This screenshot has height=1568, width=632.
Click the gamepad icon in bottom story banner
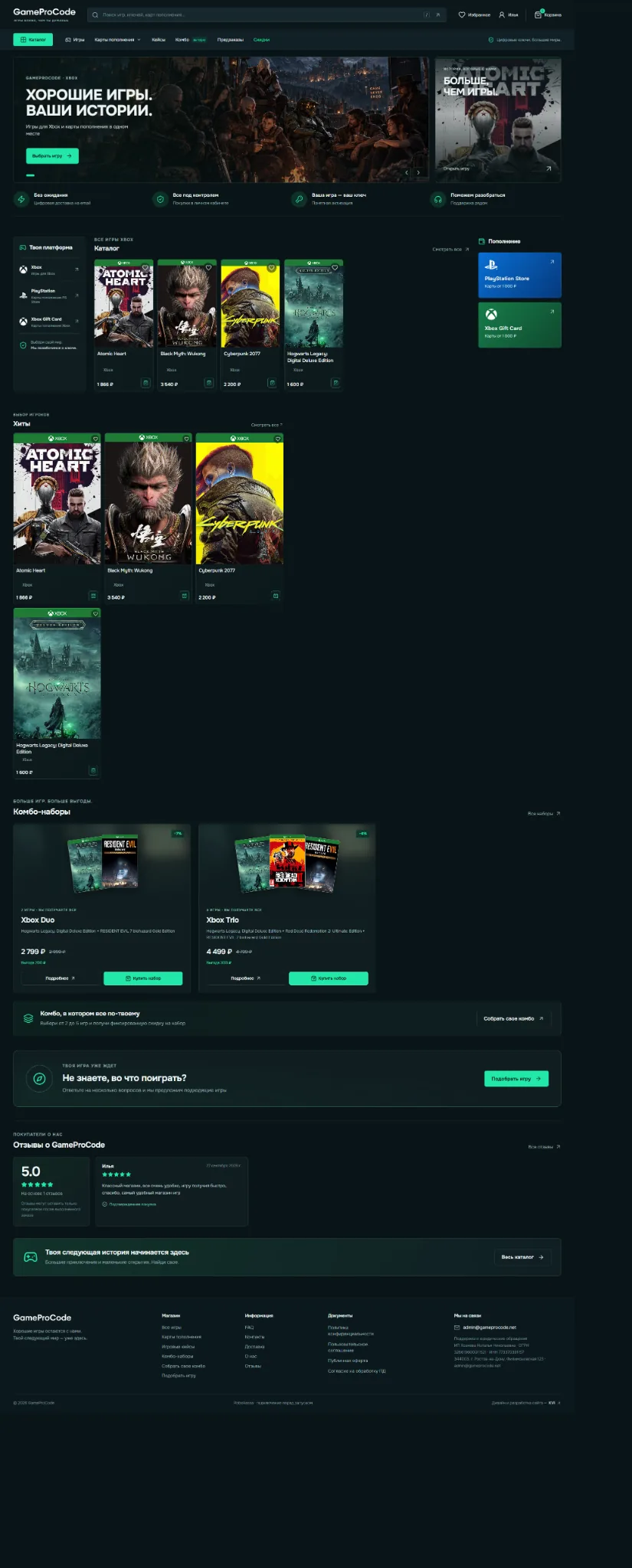[x=31, y=1257]
